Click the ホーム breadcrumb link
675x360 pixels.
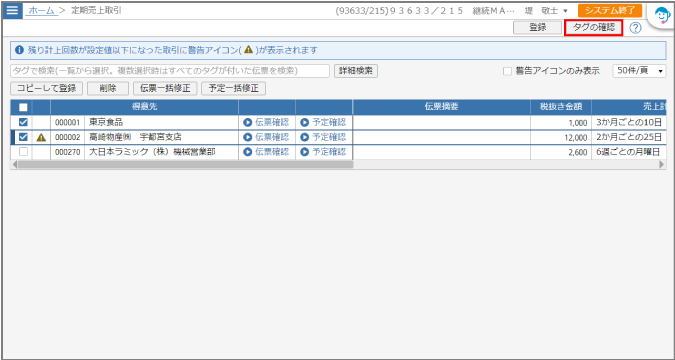coord(41,11)
